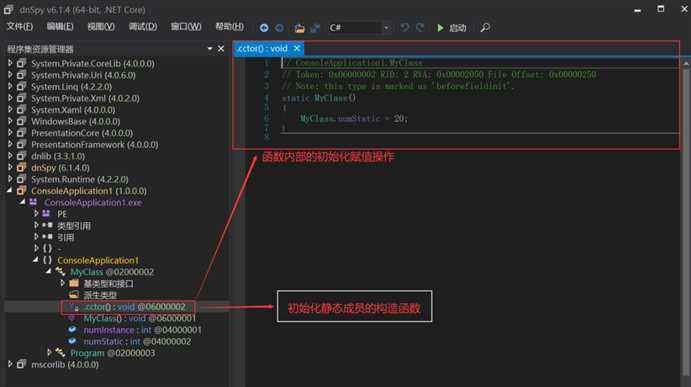691x387 pixels.
Task: Click the MyClass class icon
Action: pos(60,272)
